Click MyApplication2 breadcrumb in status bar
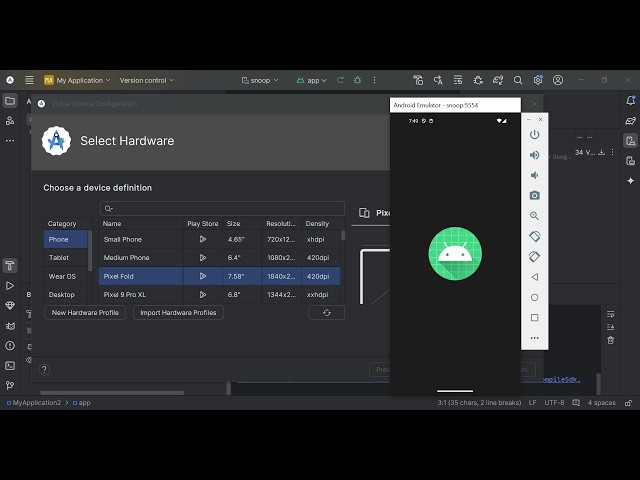 [33, 403]
